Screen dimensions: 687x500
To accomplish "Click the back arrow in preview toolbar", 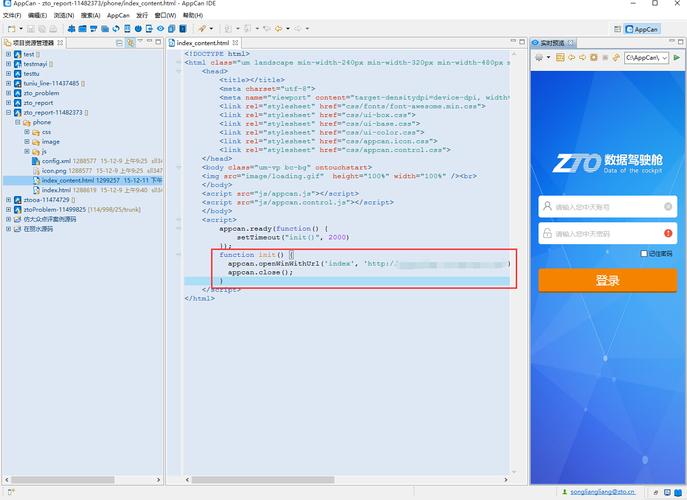I will pos(571,57).
